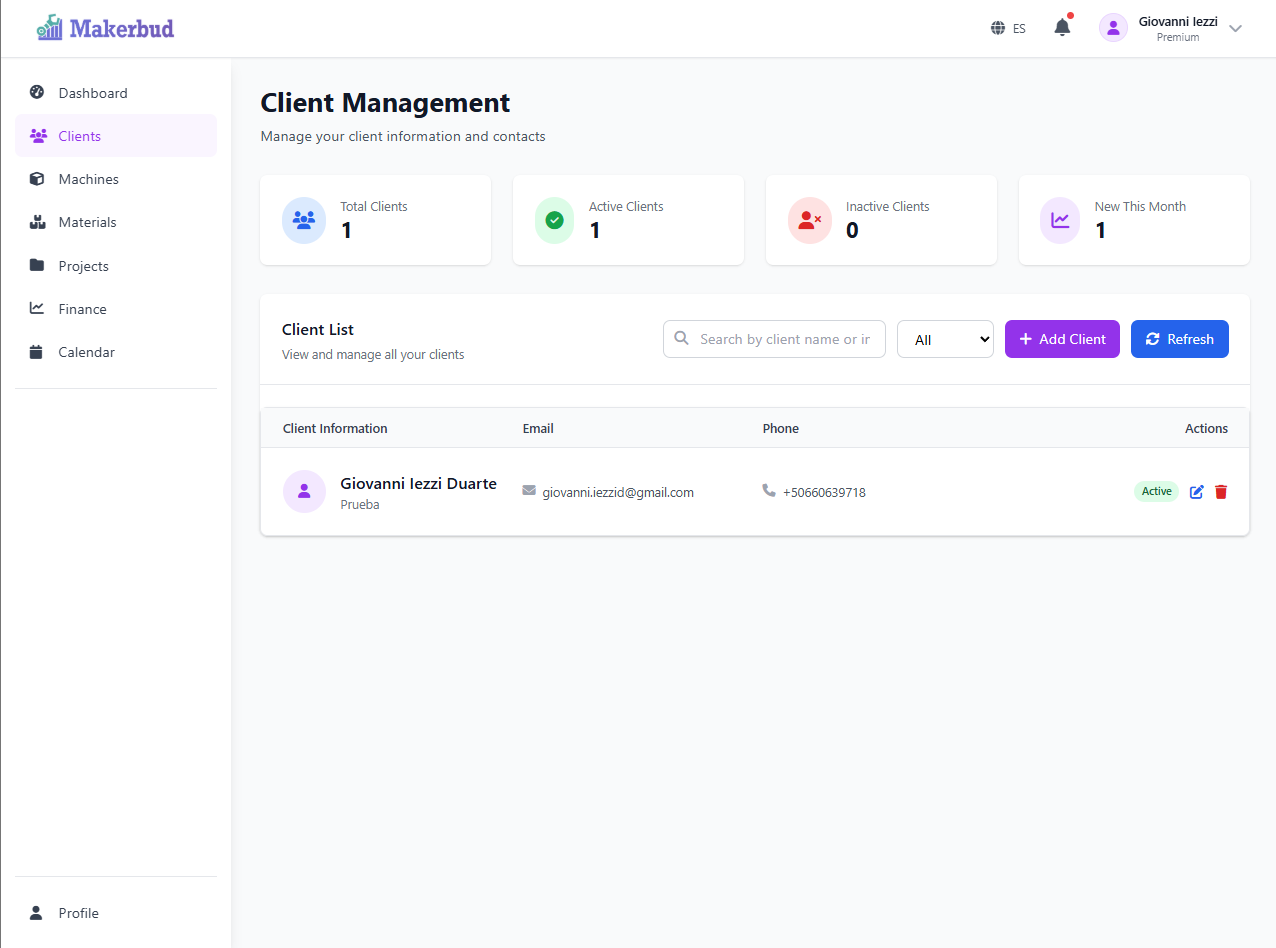Edit Giovanni Iezzi Duarte using the pencil icon
This screenshot has height=948, width=1276.
tap(1196, 491)
